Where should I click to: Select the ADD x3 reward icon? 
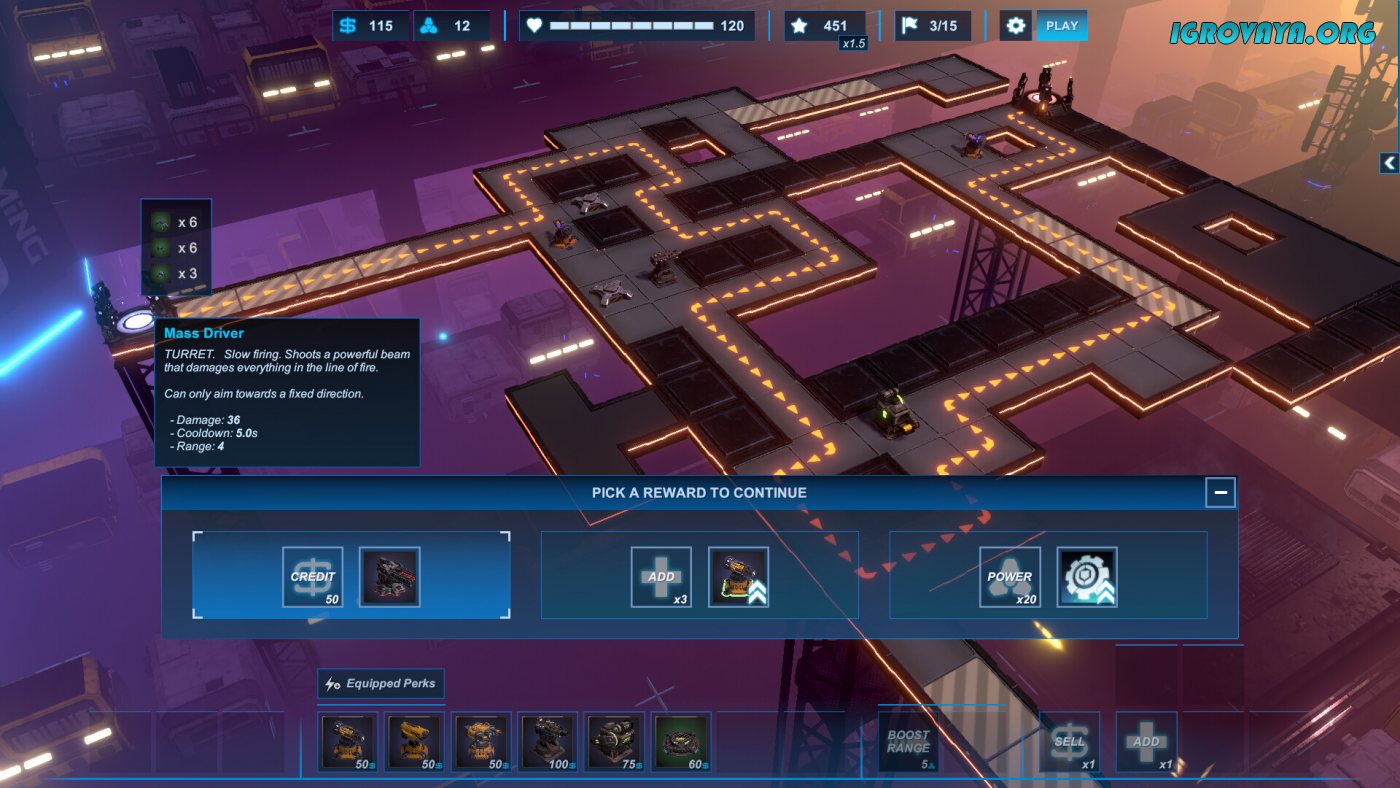(661, 577)
